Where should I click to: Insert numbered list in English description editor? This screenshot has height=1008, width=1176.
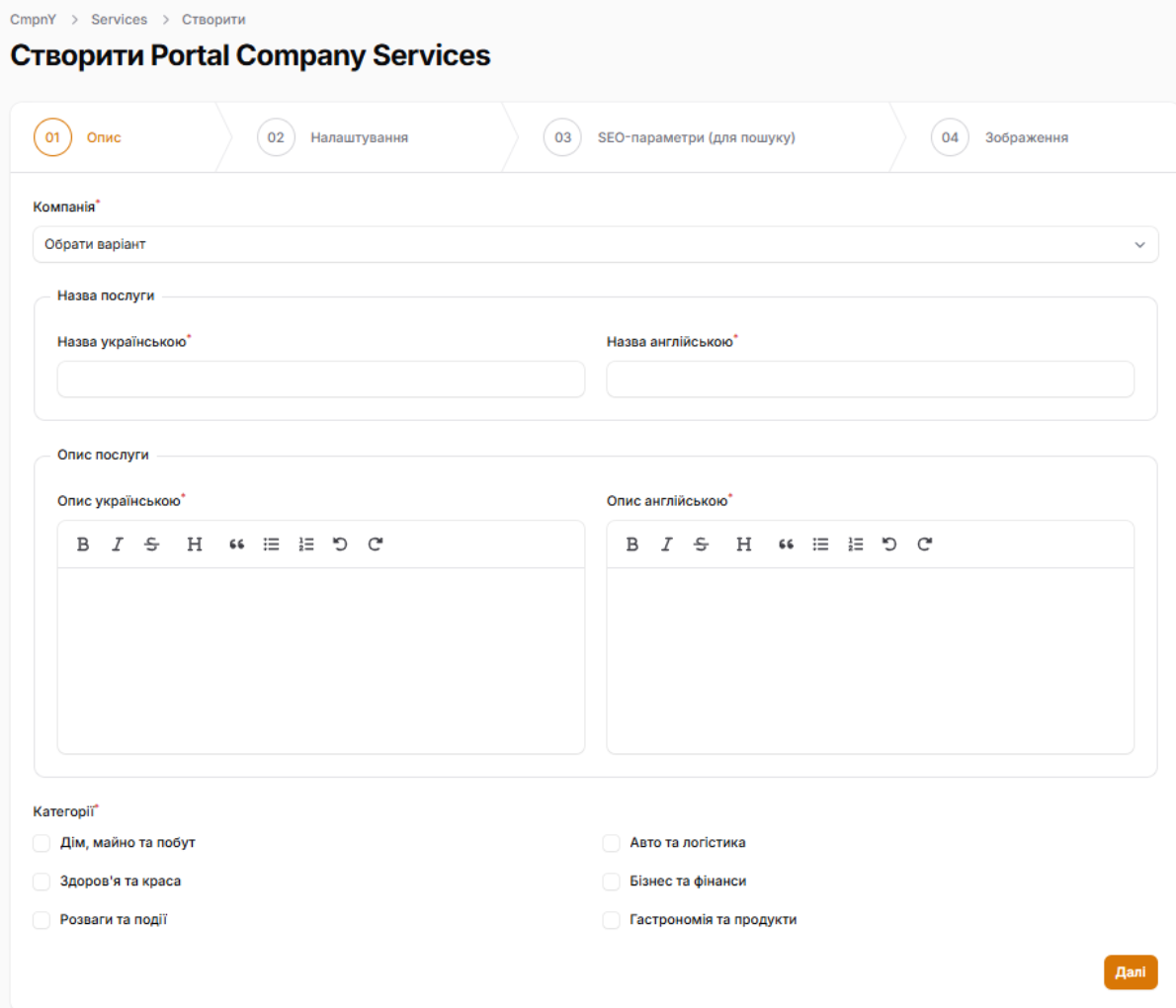click(x=855, y=545)
